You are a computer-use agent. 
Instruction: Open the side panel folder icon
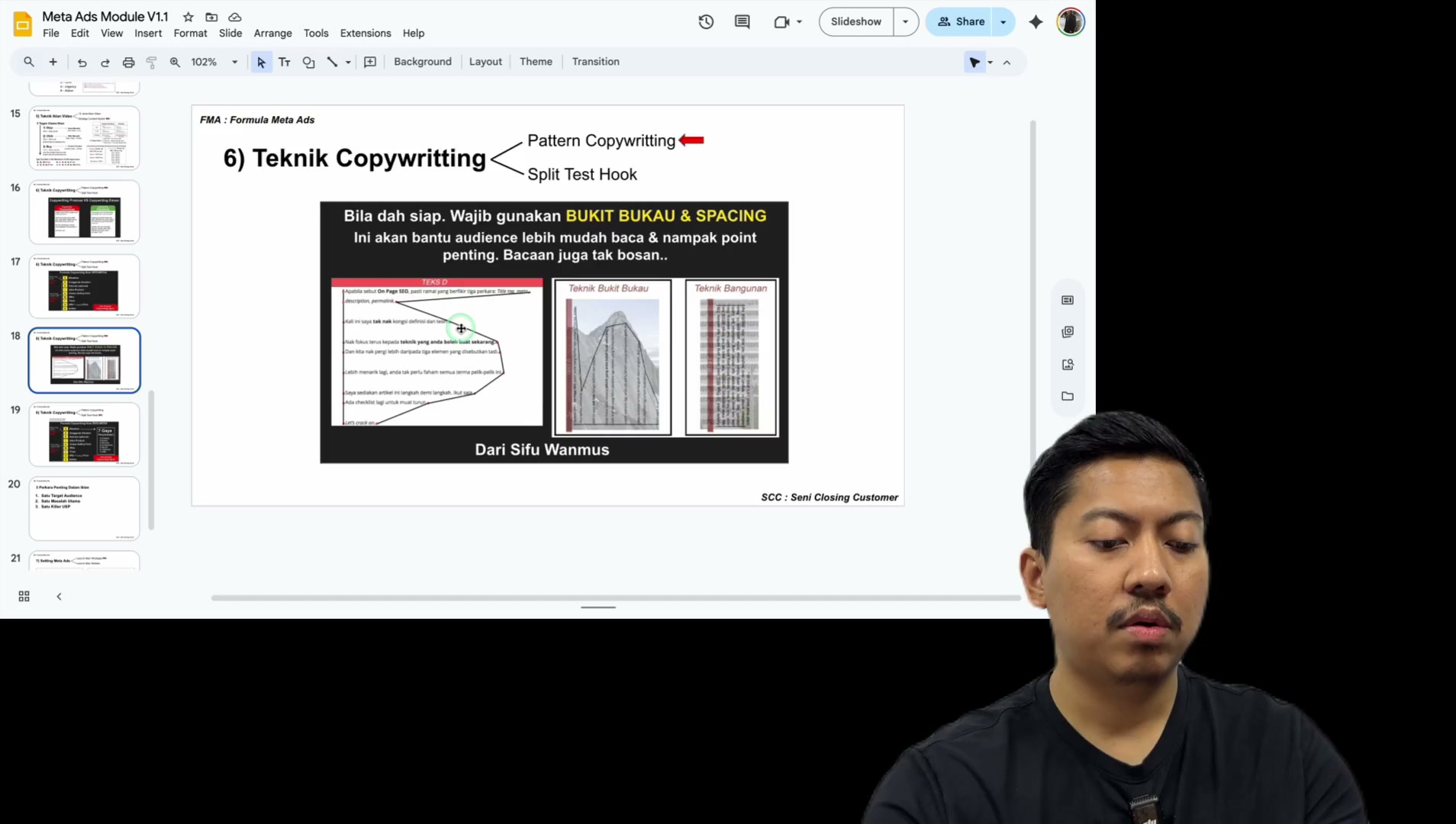pos(1068,397)
